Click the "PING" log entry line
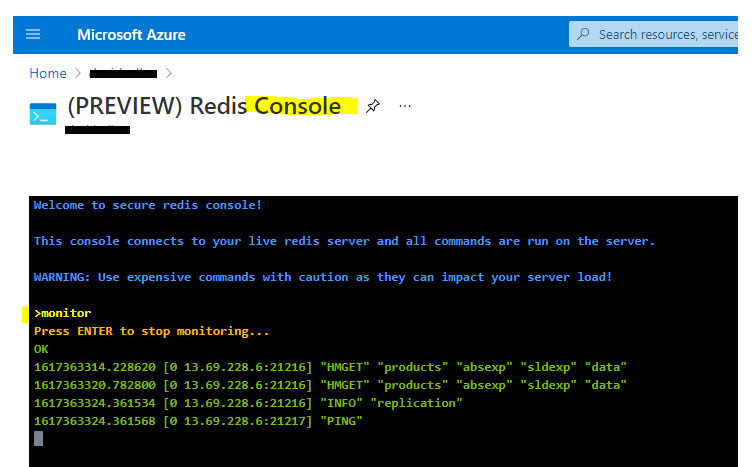The width and height of the screenshot is (755, 467). click(x=198, y=421)
